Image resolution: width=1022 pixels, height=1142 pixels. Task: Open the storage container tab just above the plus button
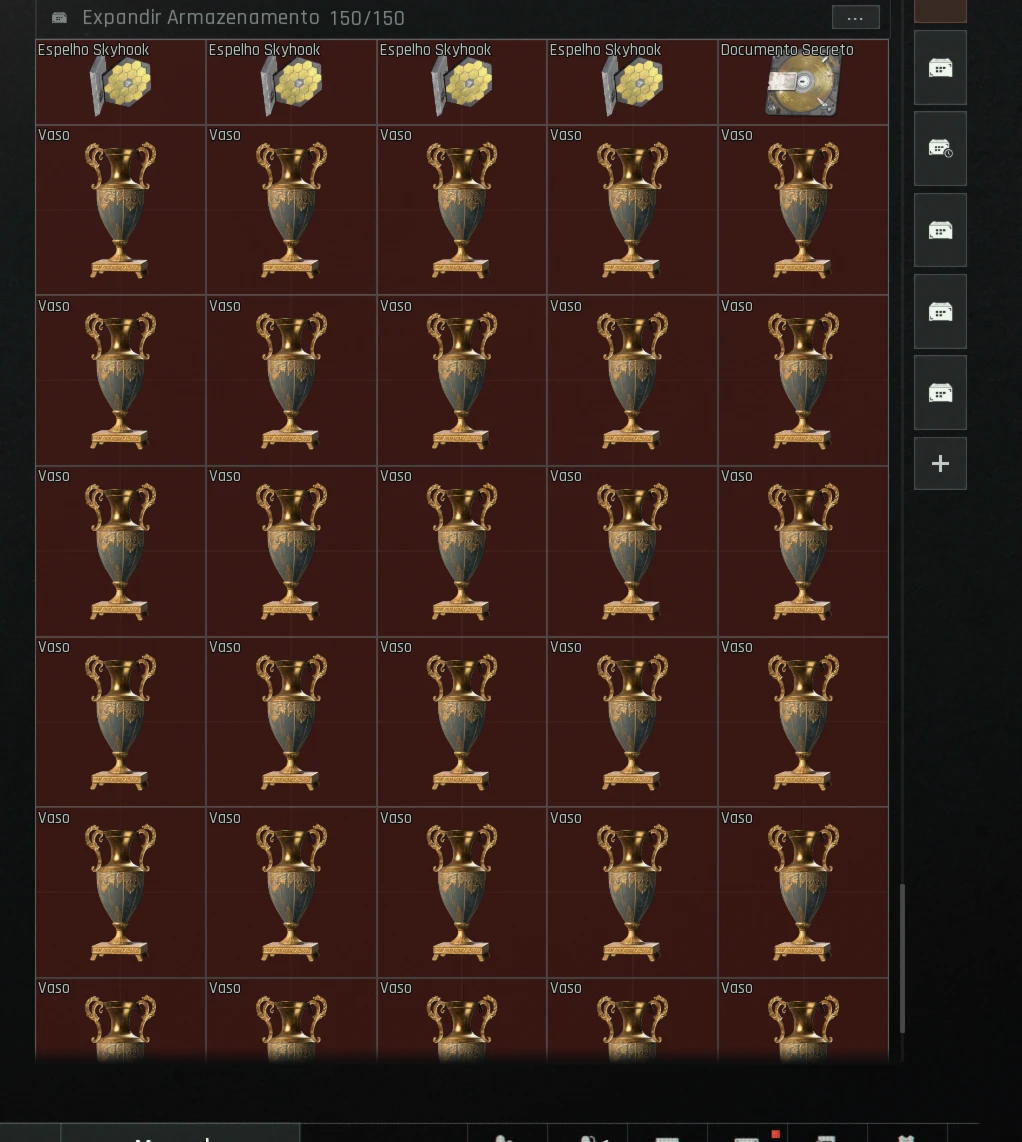tap(940, 393)
